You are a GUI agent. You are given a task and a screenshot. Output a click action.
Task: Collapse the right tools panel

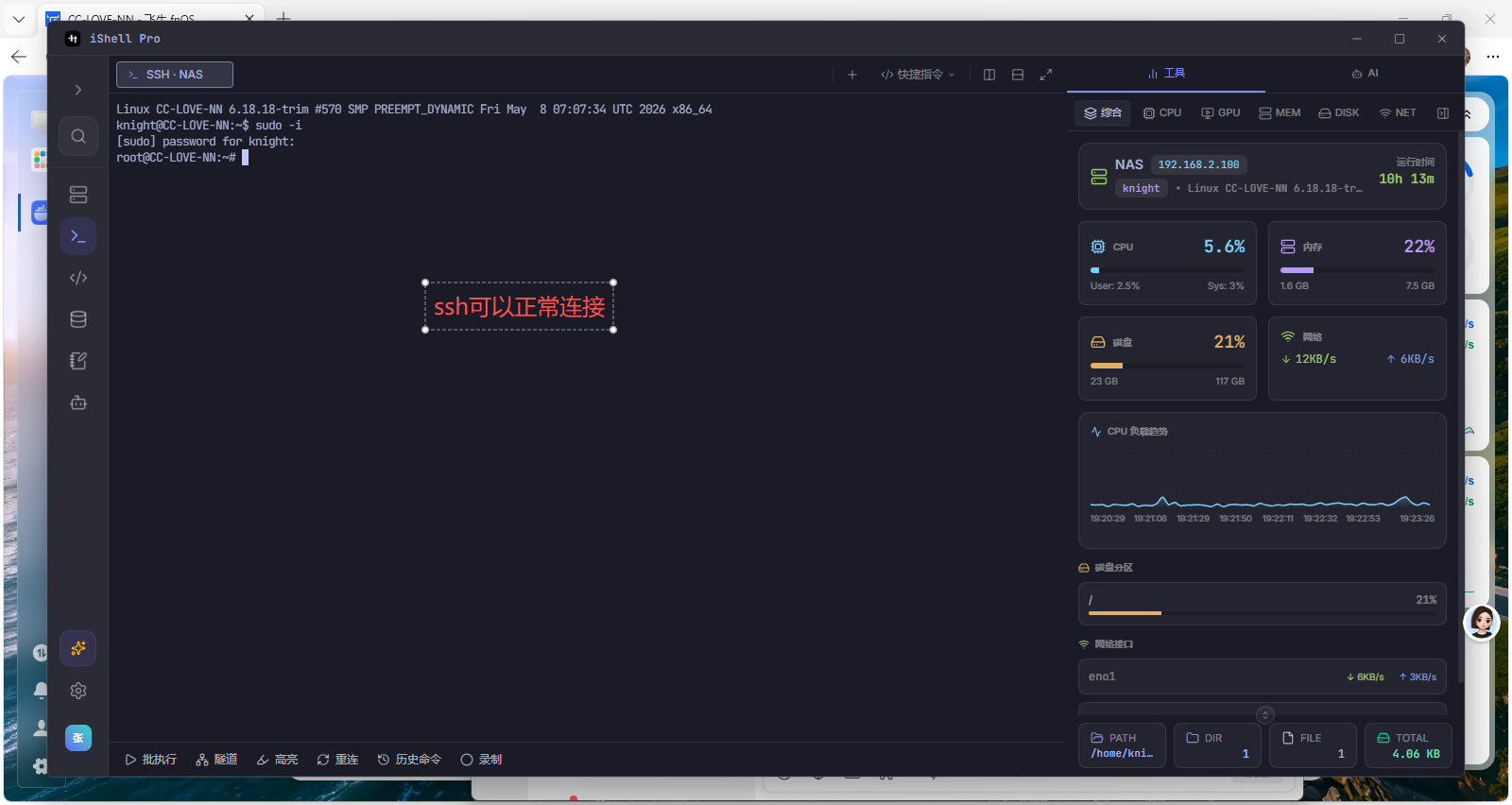click(x=1443, y=113)
